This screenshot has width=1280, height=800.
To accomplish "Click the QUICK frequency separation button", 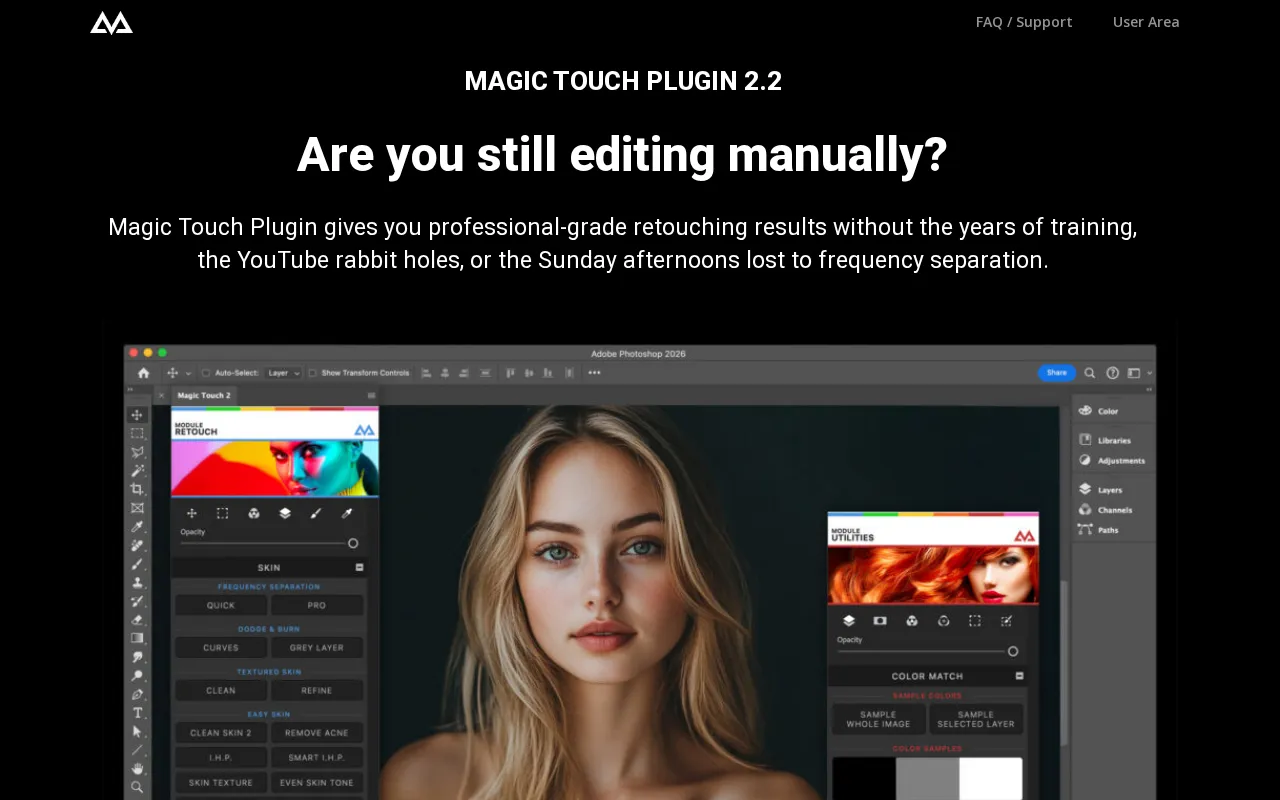I will (221, 605).
